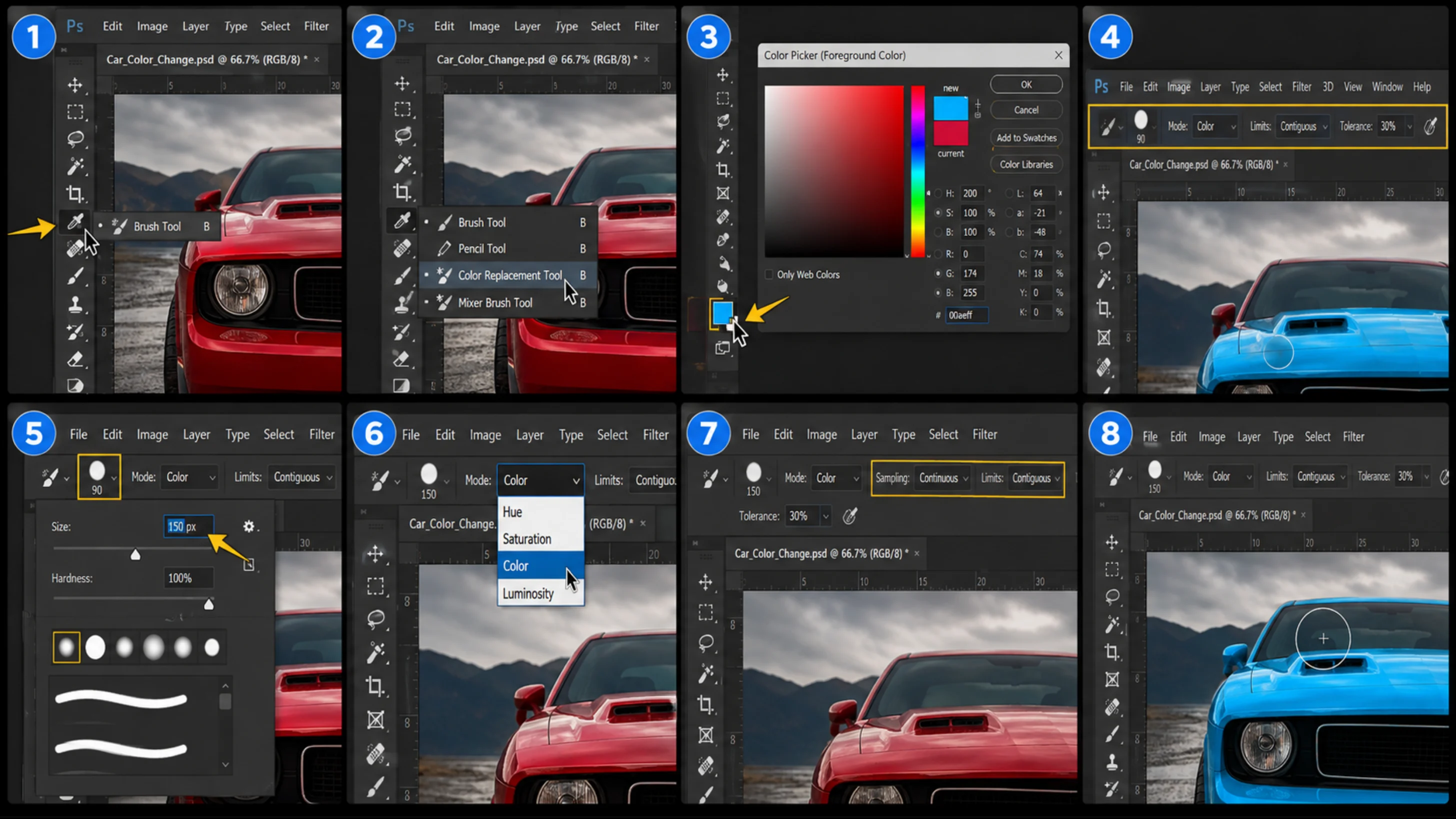Image resolution: width=1456 pixels, height=819 pixels.
Task: Click the Add to Swatches button
Action: (1026, 138)
